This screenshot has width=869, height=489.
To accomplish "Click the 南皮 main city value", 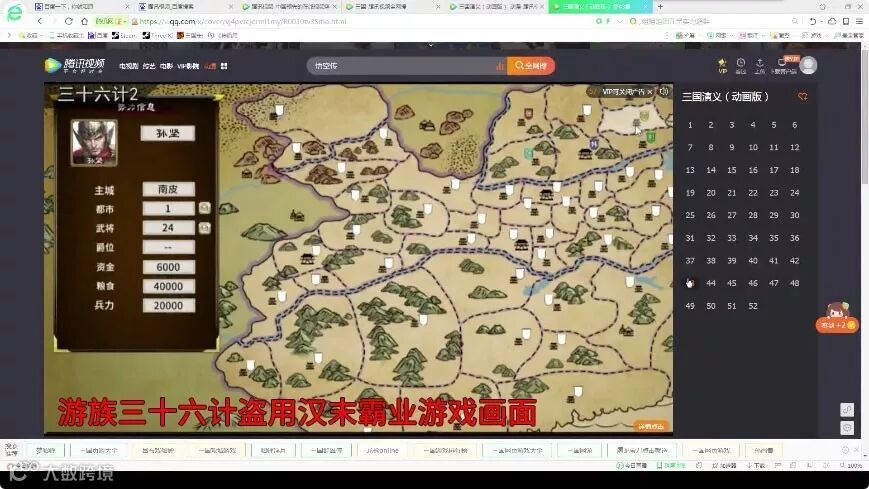I will pos(168,189).
